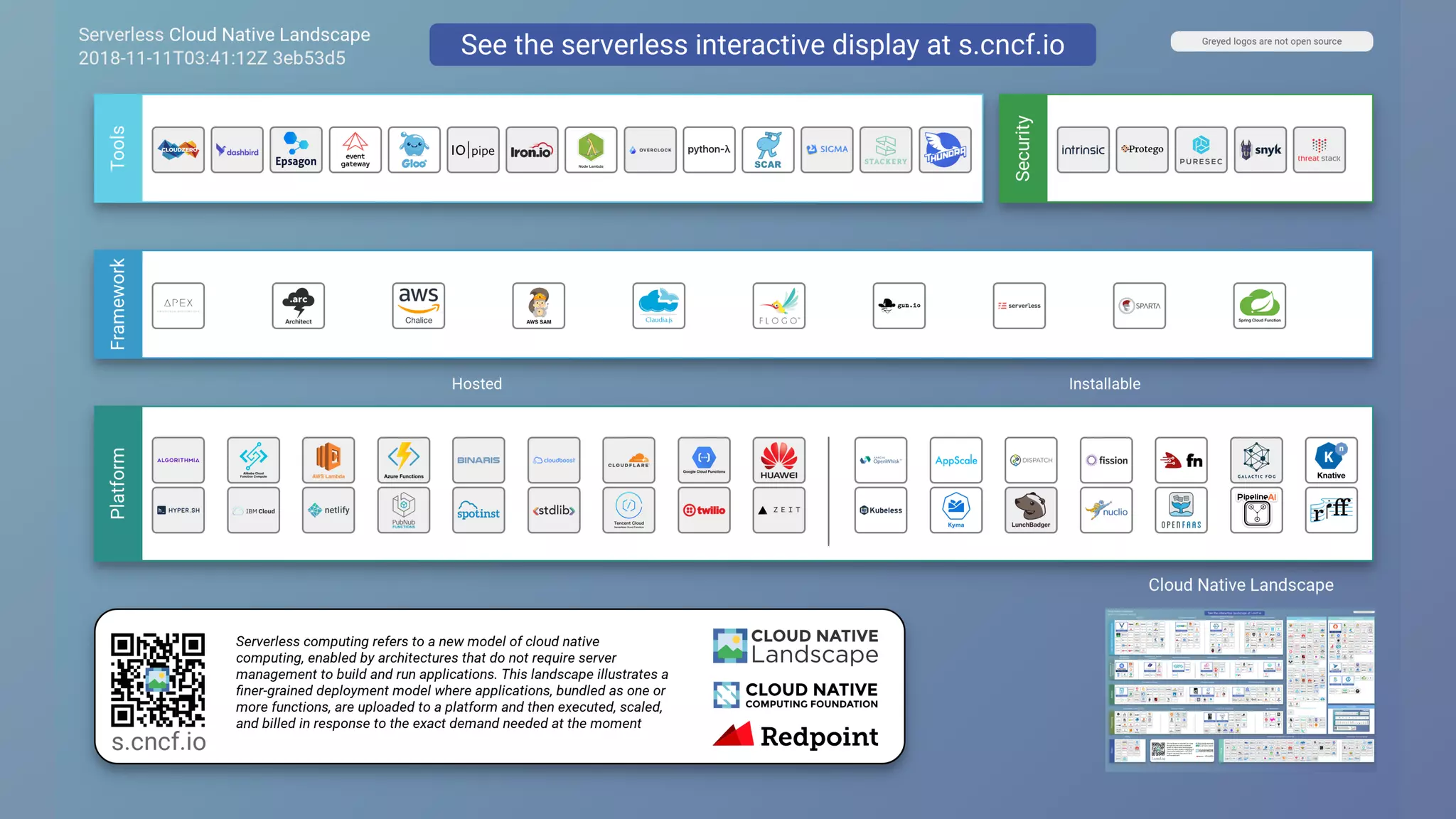This screenshot has height=819, width=1456.
Task: Open the Gloo tools tile
Action: 414,150
